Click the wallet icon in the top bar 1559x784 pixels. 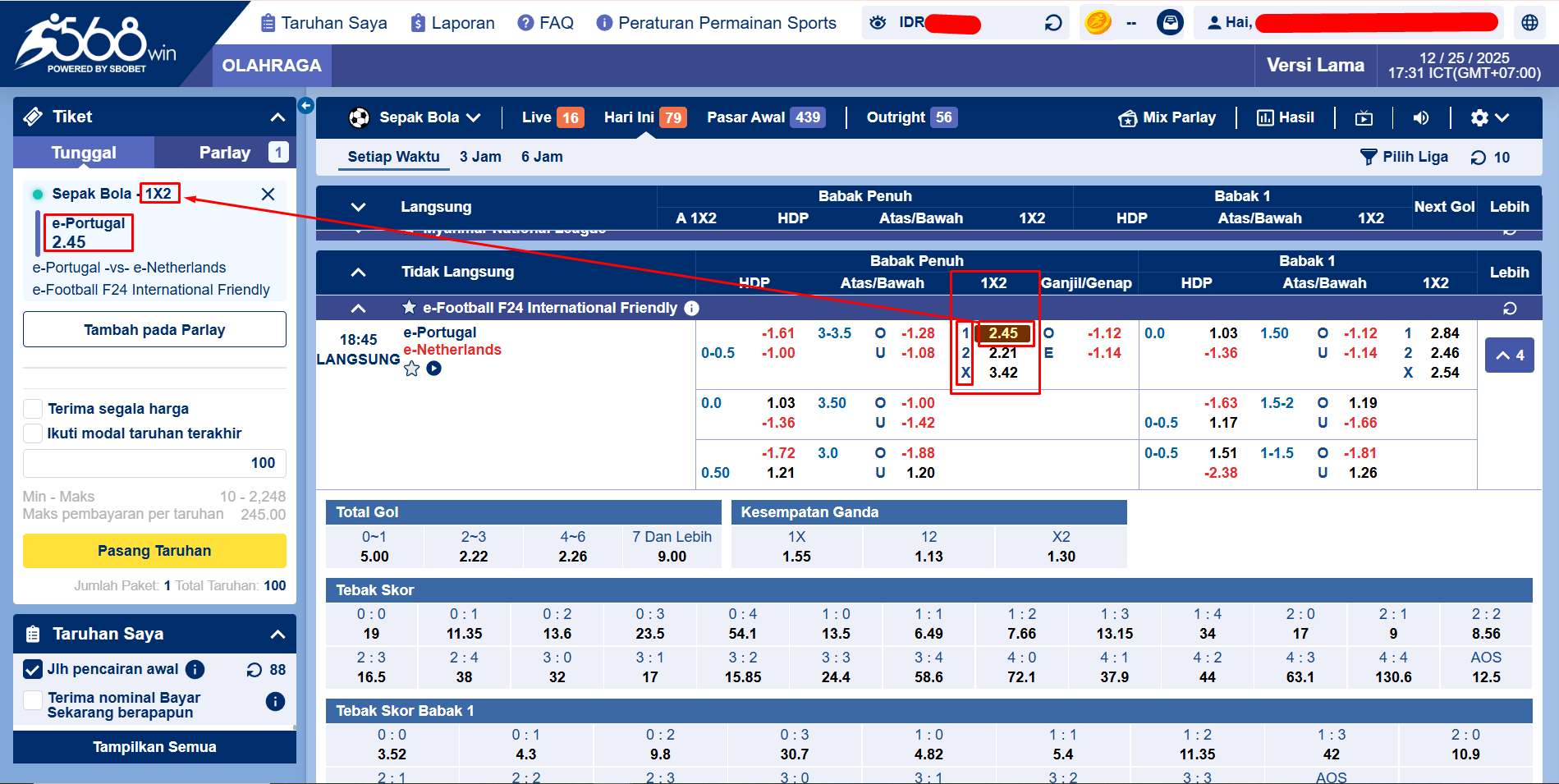click(x=1171, y=21)
